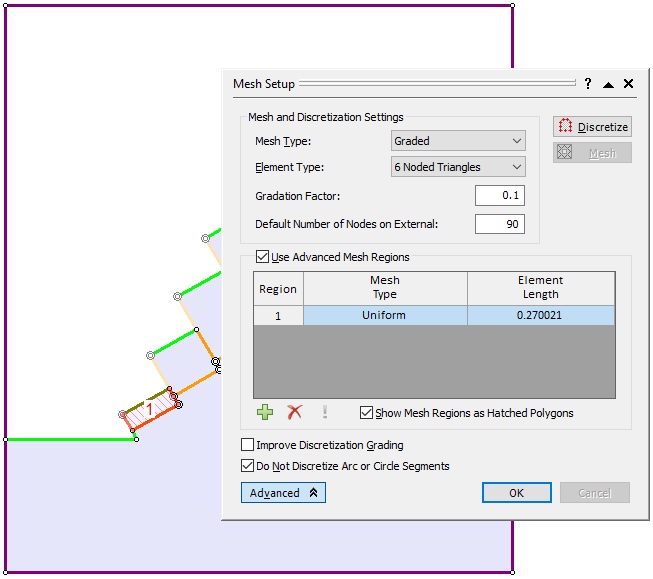Click the help question mark icon
Screen dimensions: 653x579
(588, 84)
